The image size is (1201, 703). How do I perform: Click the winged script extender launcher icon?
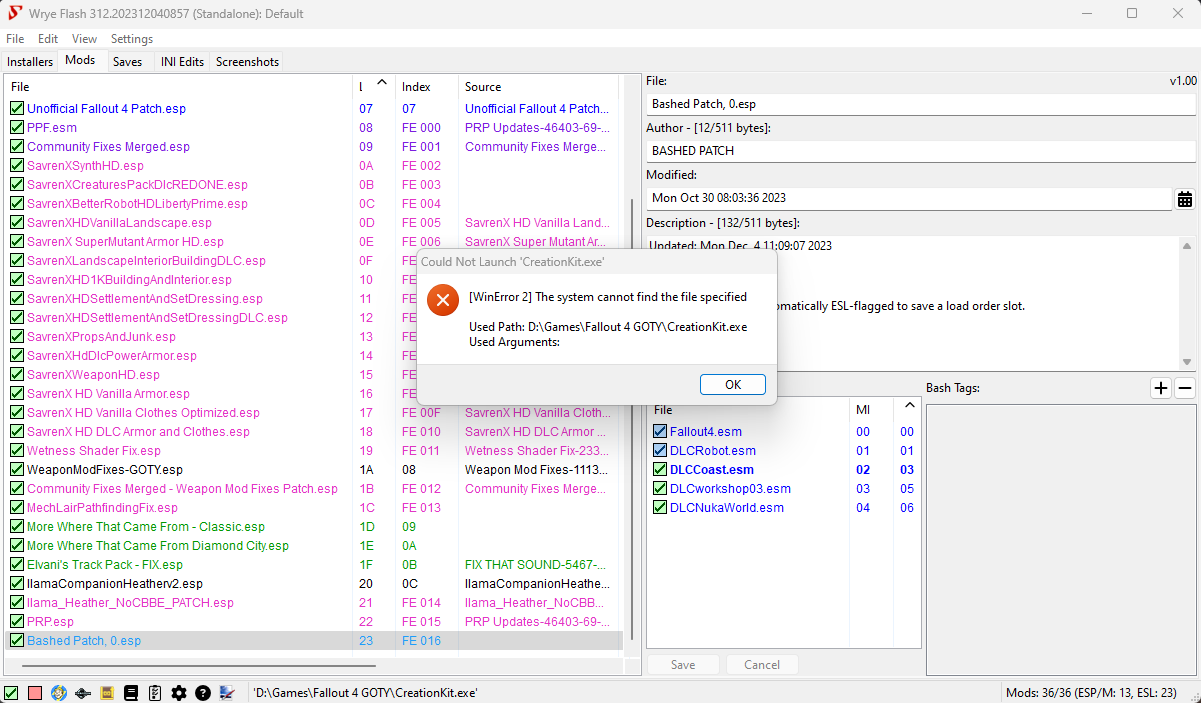click(83, 693)
